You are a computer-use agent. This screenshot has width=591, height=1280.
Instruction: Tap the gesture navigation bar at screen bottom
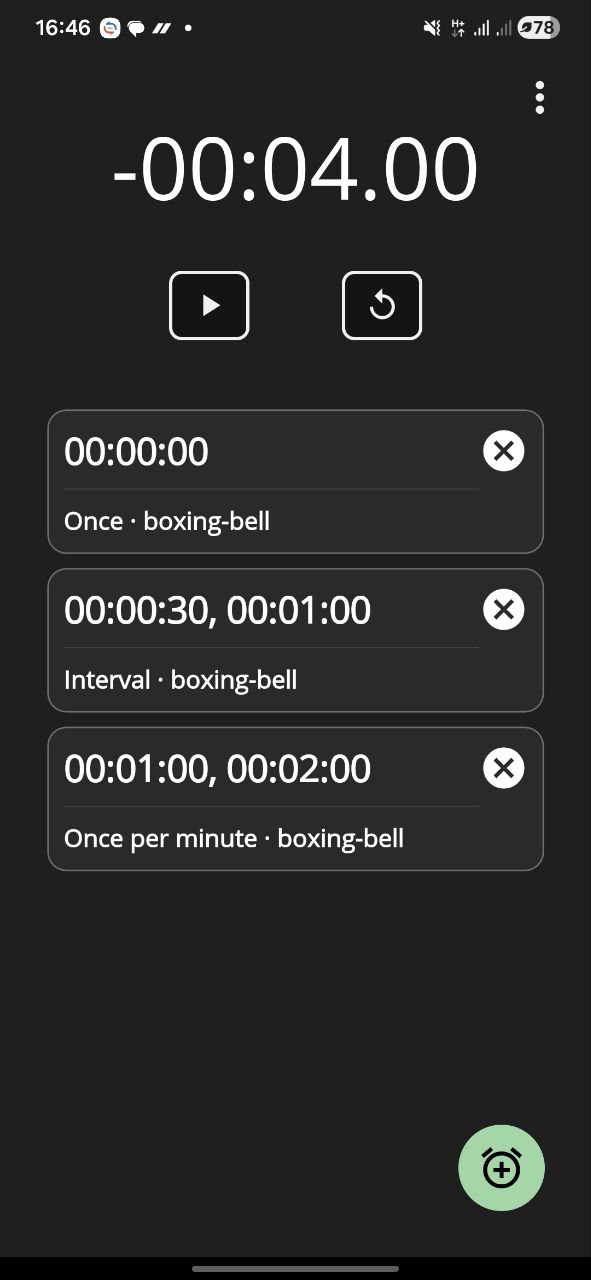point(295,1268)
